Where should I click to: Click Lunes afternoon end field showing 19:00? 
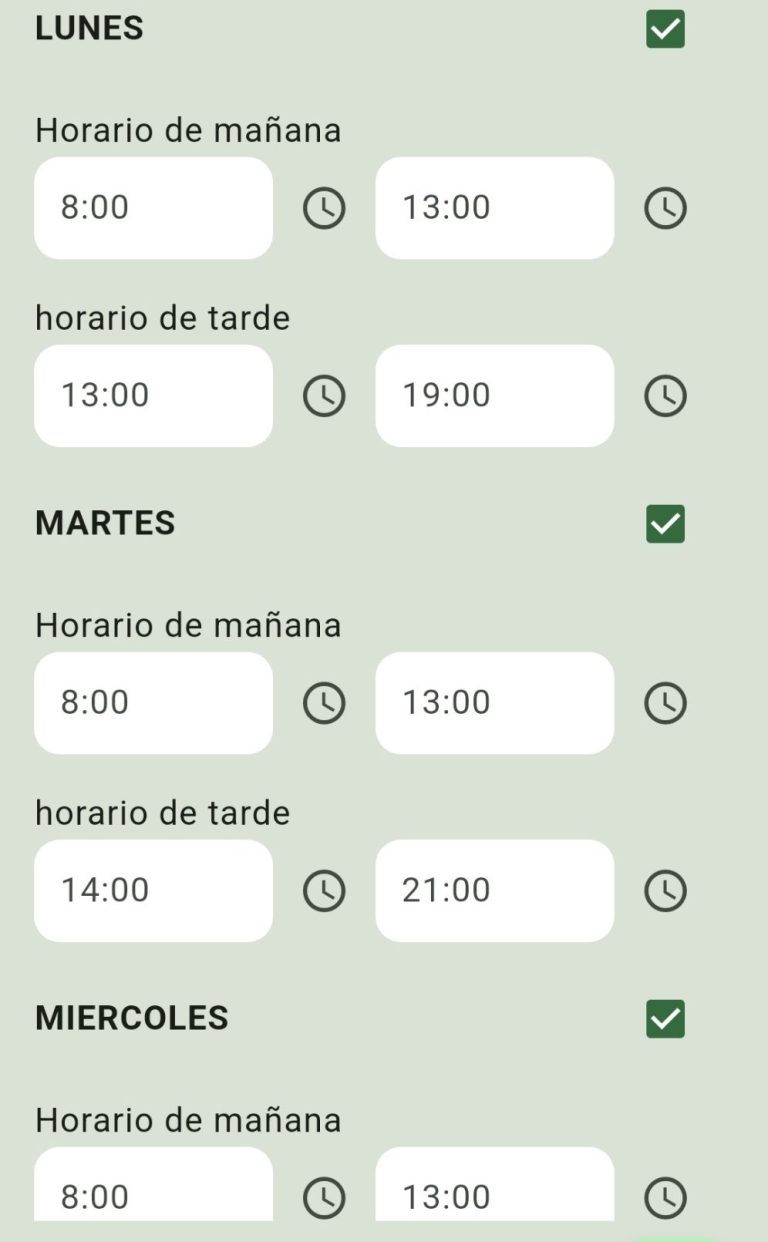point(494,396)
